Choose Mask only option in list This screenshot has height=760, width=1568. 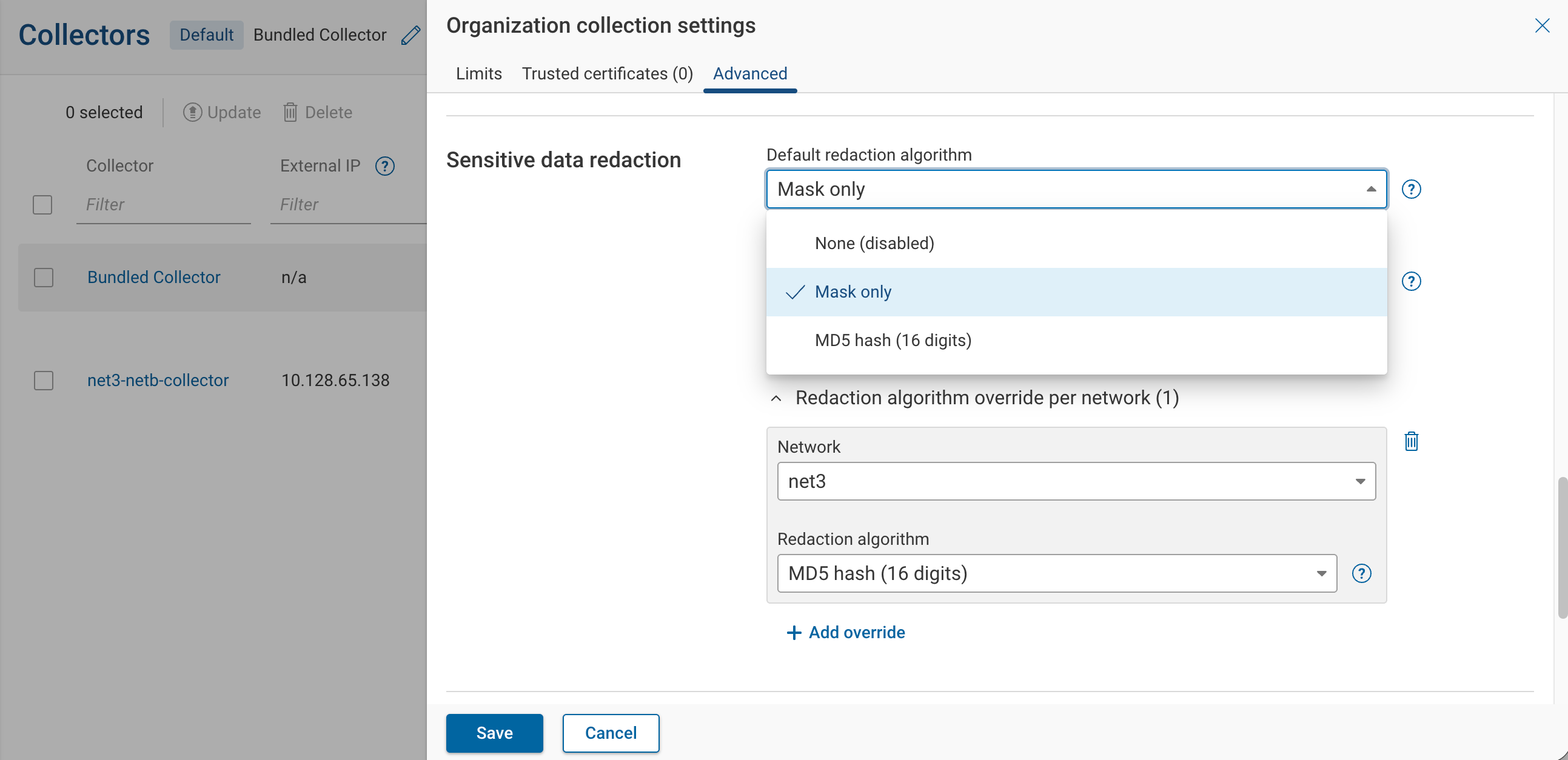coord(1076,292)
